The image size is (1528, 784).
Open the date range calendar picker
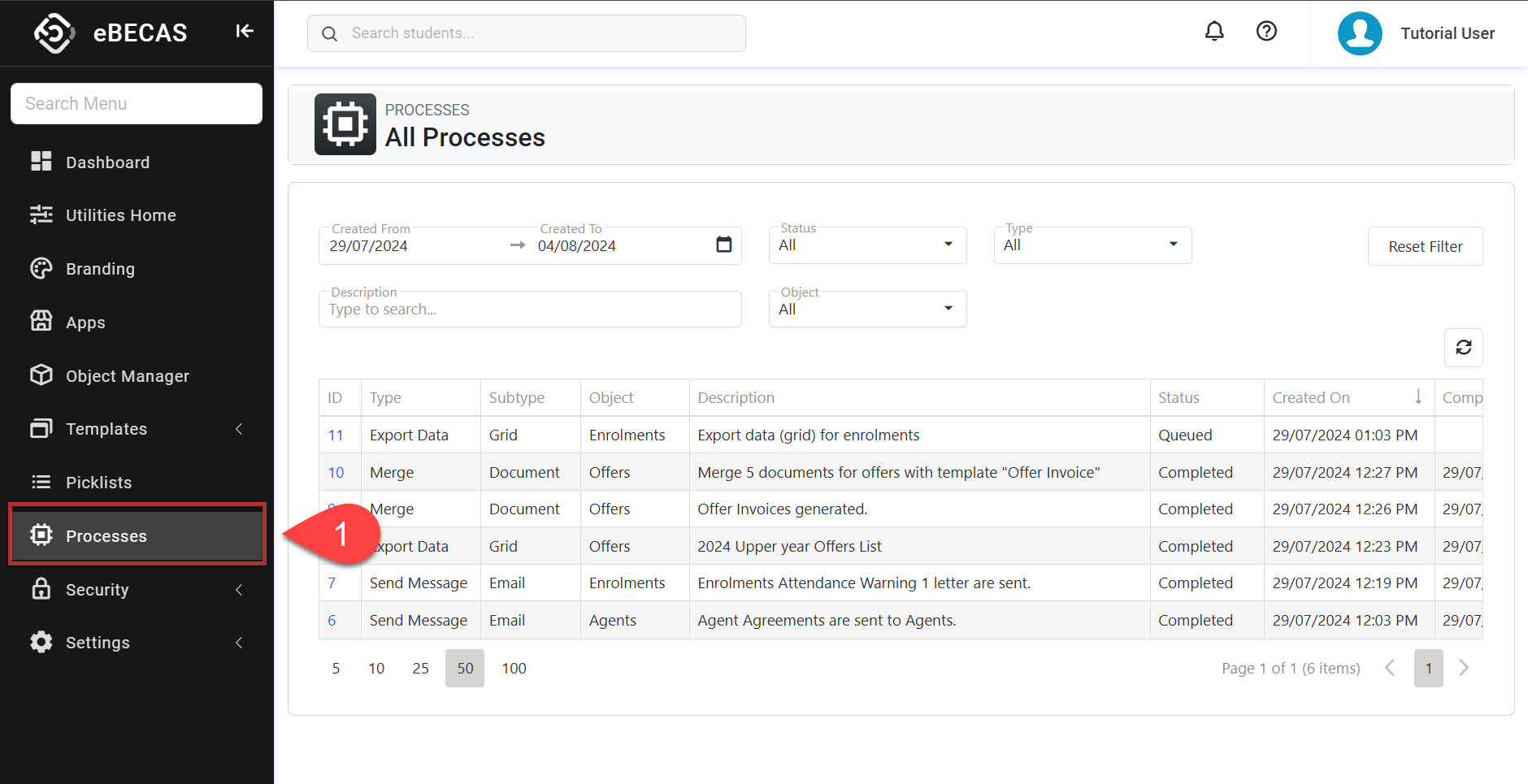723,245
